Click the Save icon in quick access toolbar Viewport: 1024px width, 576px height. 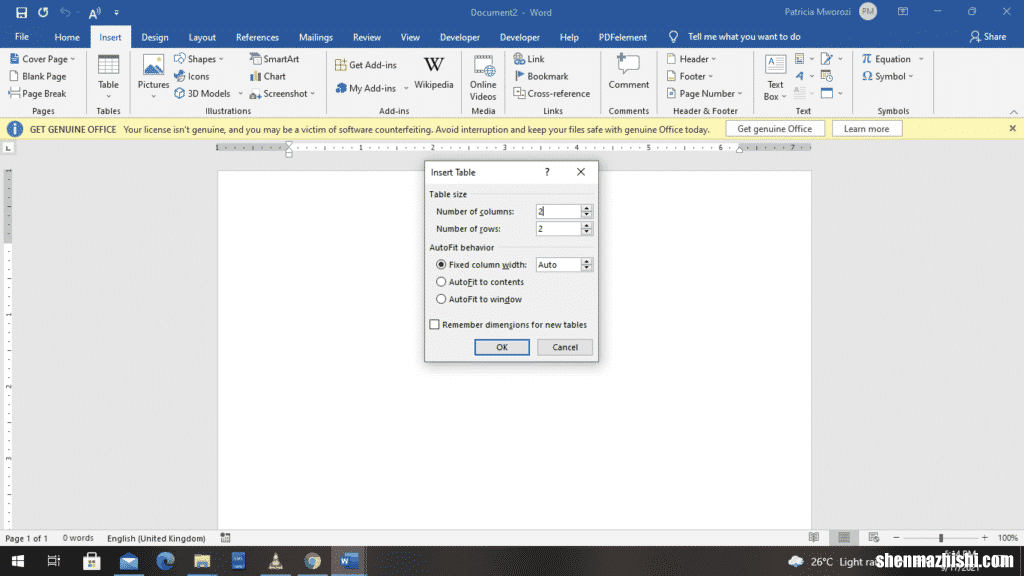click(x=21, y=12)
